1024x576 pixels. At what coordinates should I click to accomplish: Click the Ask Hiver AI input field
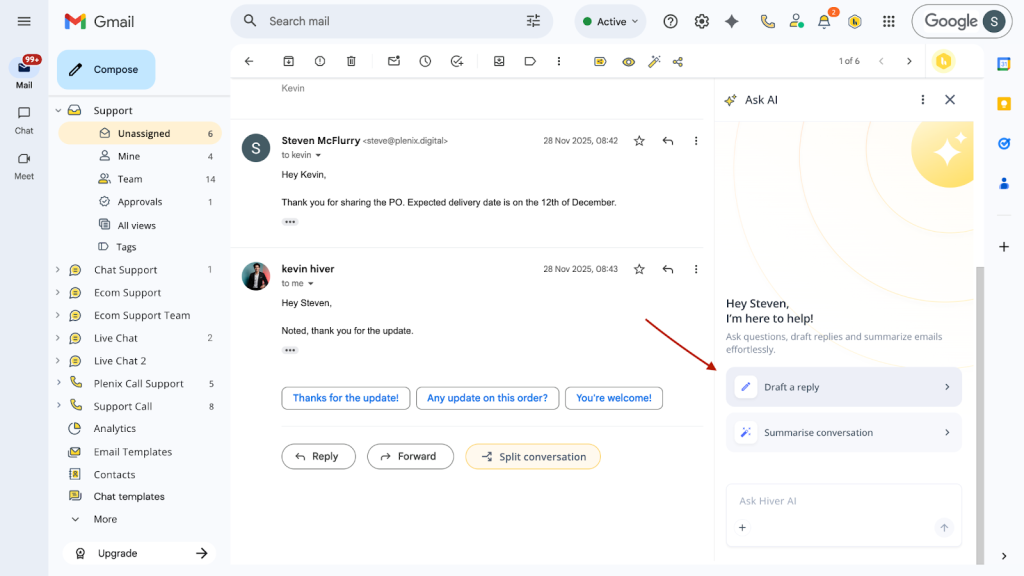coord(843,501)
